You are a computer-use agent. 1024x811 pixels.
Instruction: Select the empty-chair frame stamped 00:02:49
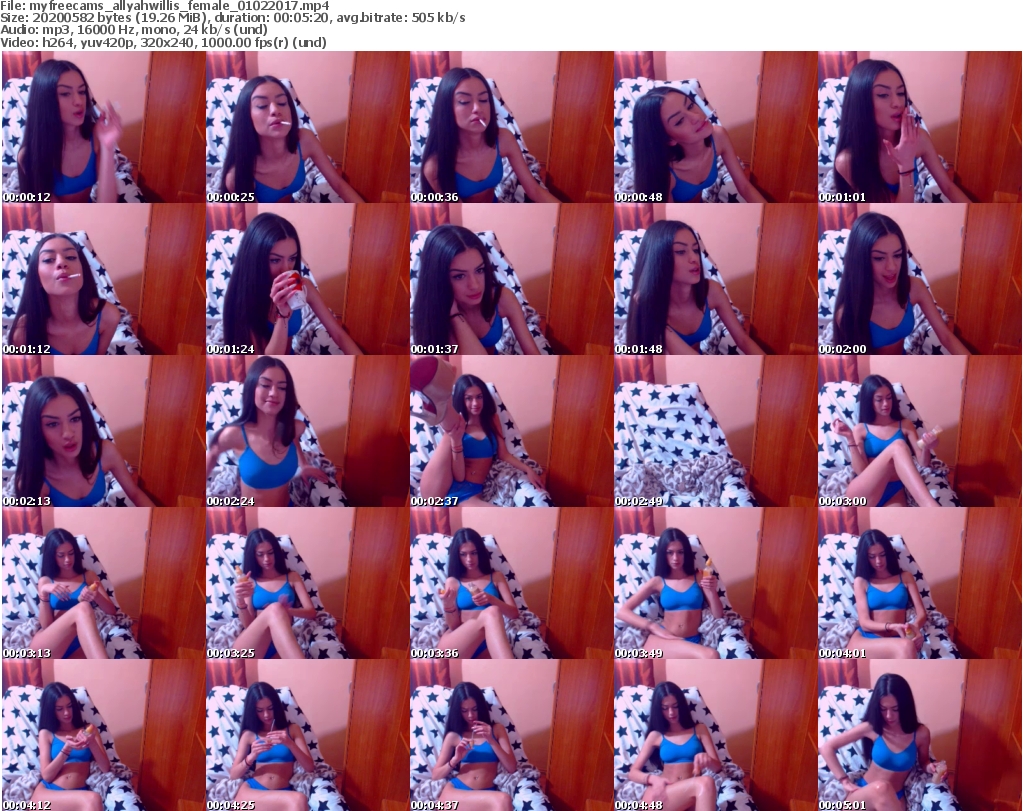coord(715,432)
